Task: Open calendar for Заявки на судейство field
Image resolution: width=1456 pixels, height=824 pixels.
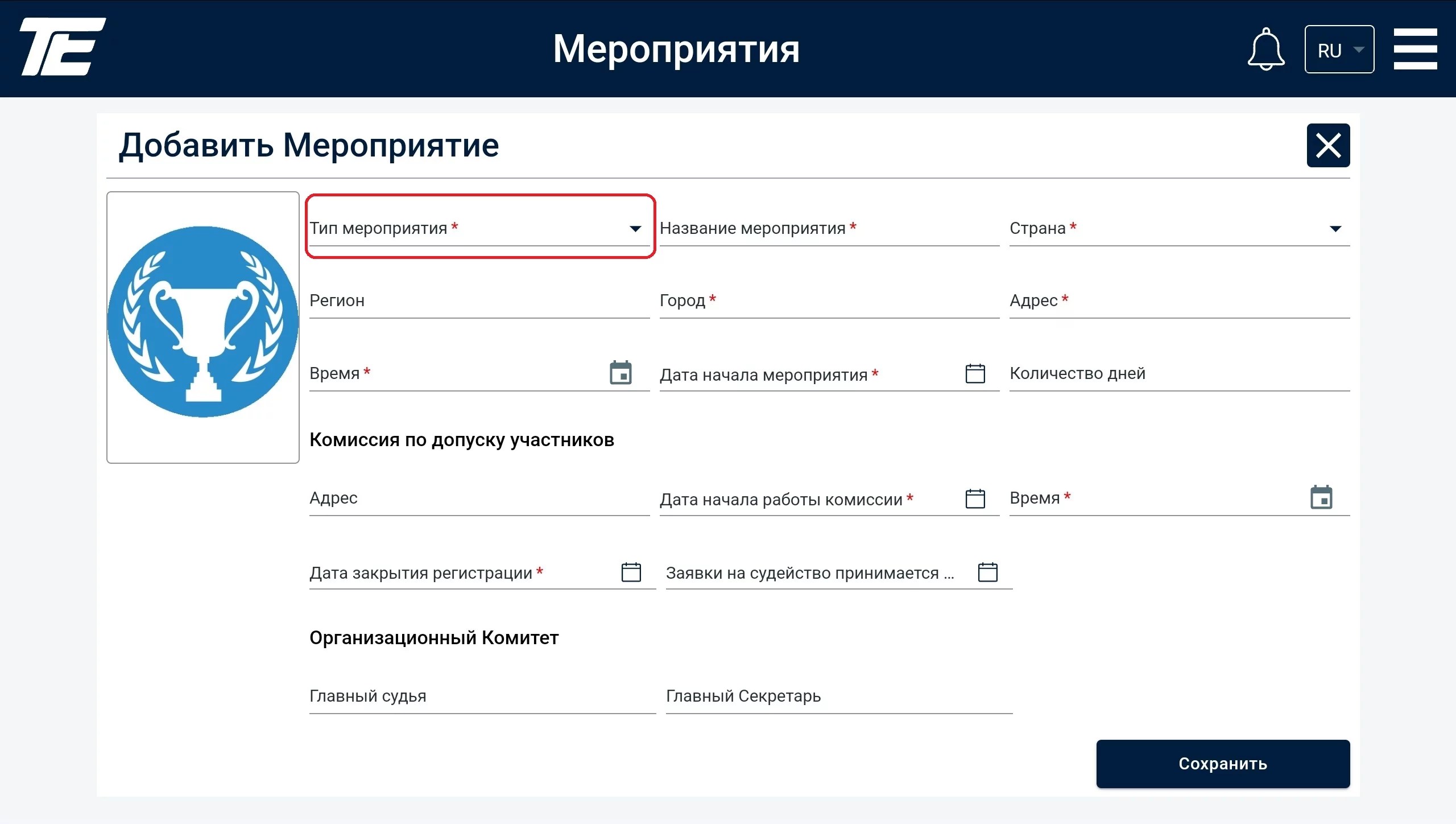Action: pos(987,572)
